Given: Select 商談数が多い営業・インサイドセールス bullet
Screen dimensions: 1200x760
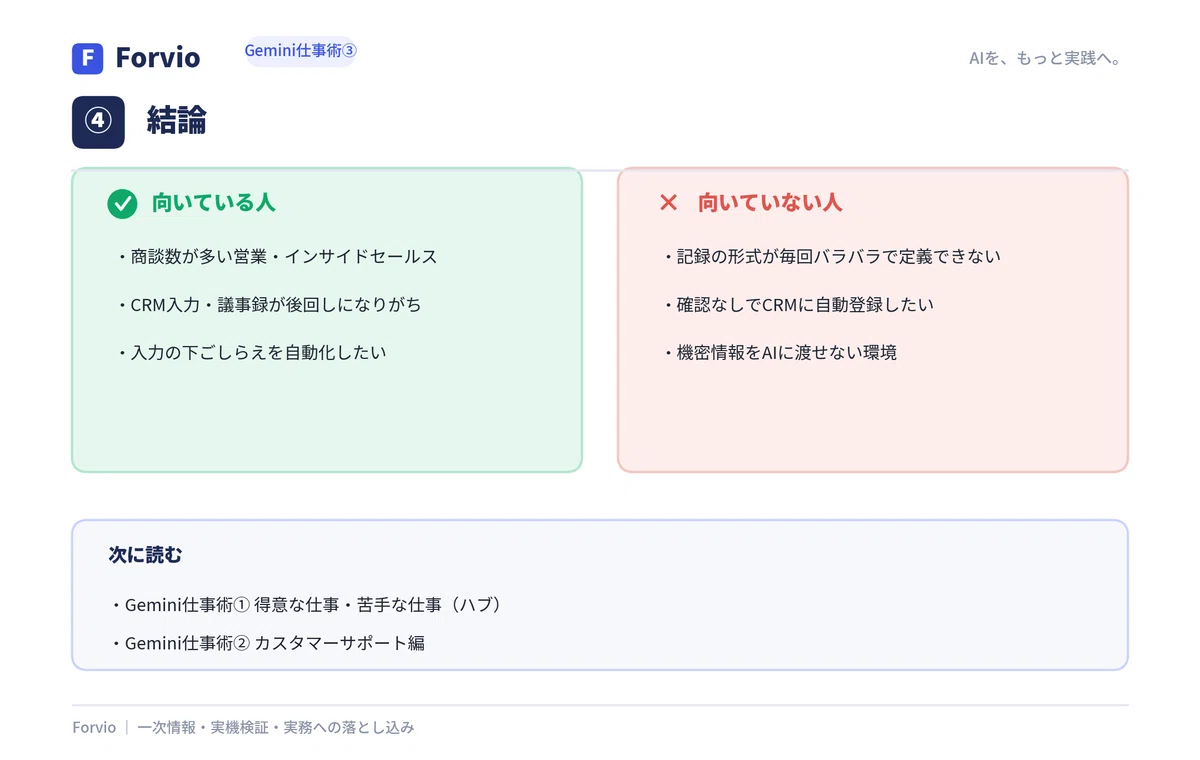Looking at the screenshot, I should tap(276, 257).
